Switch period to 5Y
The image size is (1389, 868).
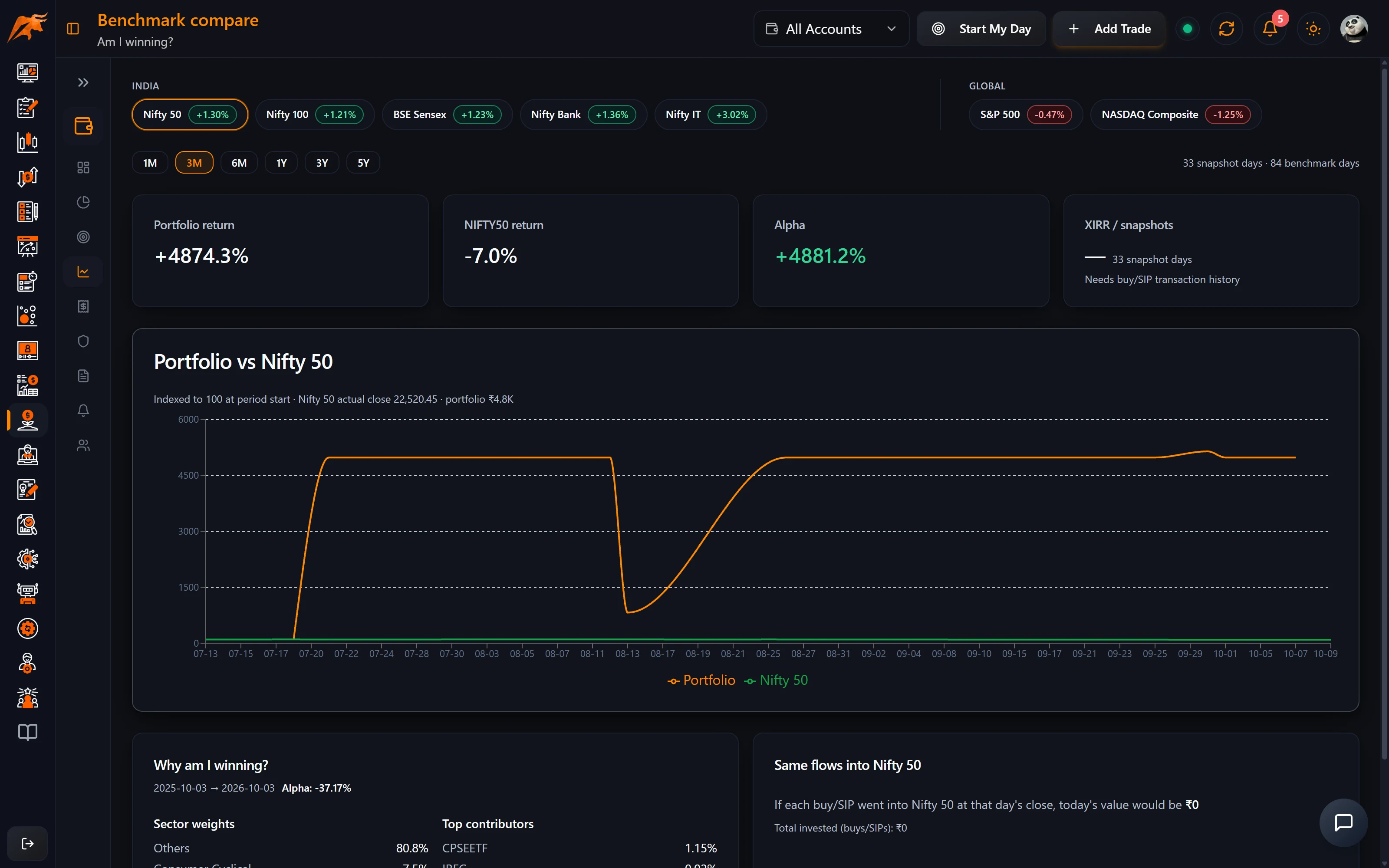(x=363, y=163)
